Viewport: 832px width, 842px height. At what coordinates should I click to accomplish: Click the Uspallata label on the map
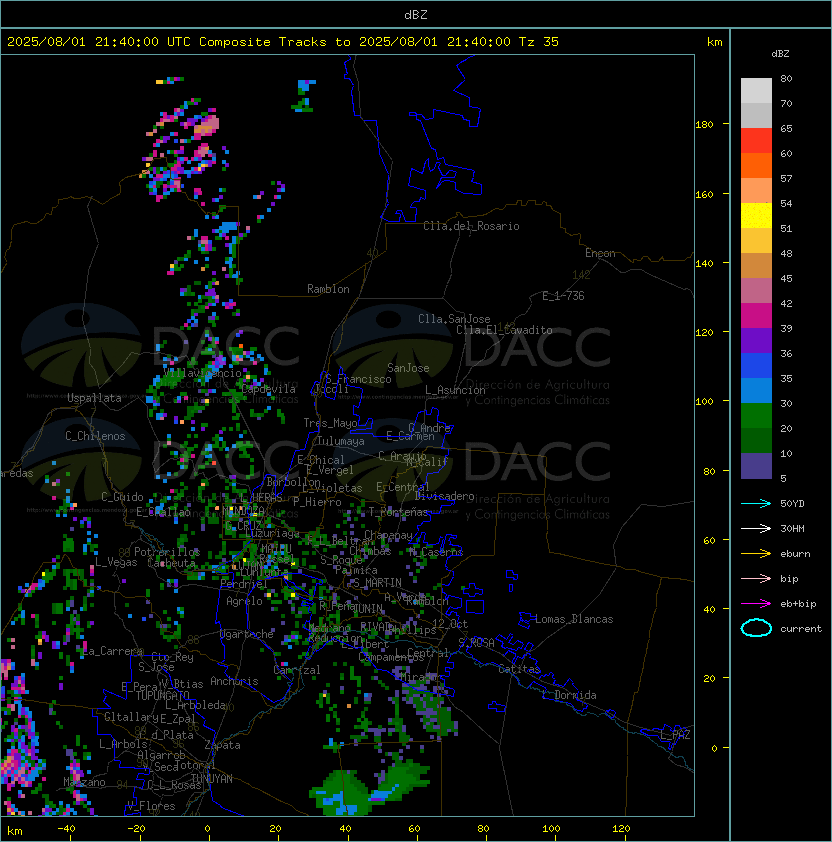pos(94,398)
